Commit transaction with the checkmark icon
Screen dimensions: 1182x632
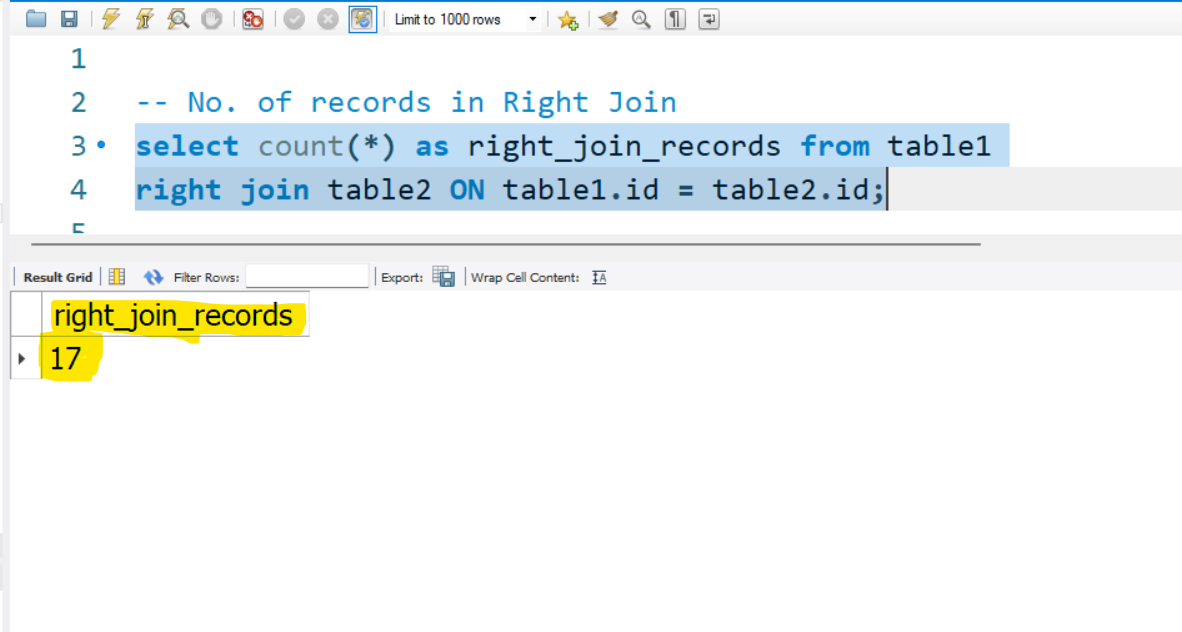coord(294,19)
